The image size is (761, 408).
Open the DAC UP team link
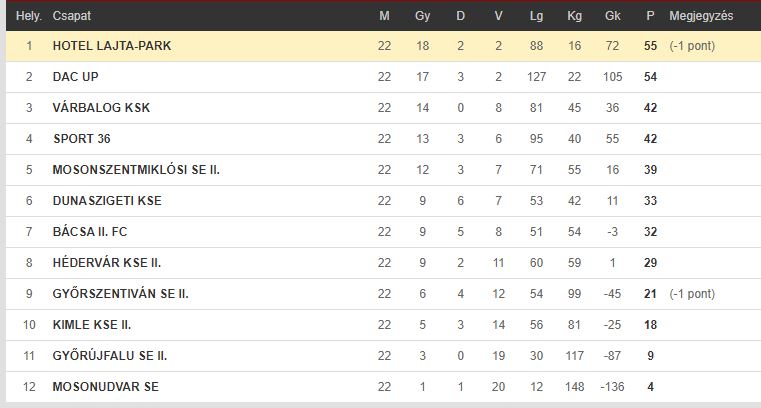[x=75, y=77]
